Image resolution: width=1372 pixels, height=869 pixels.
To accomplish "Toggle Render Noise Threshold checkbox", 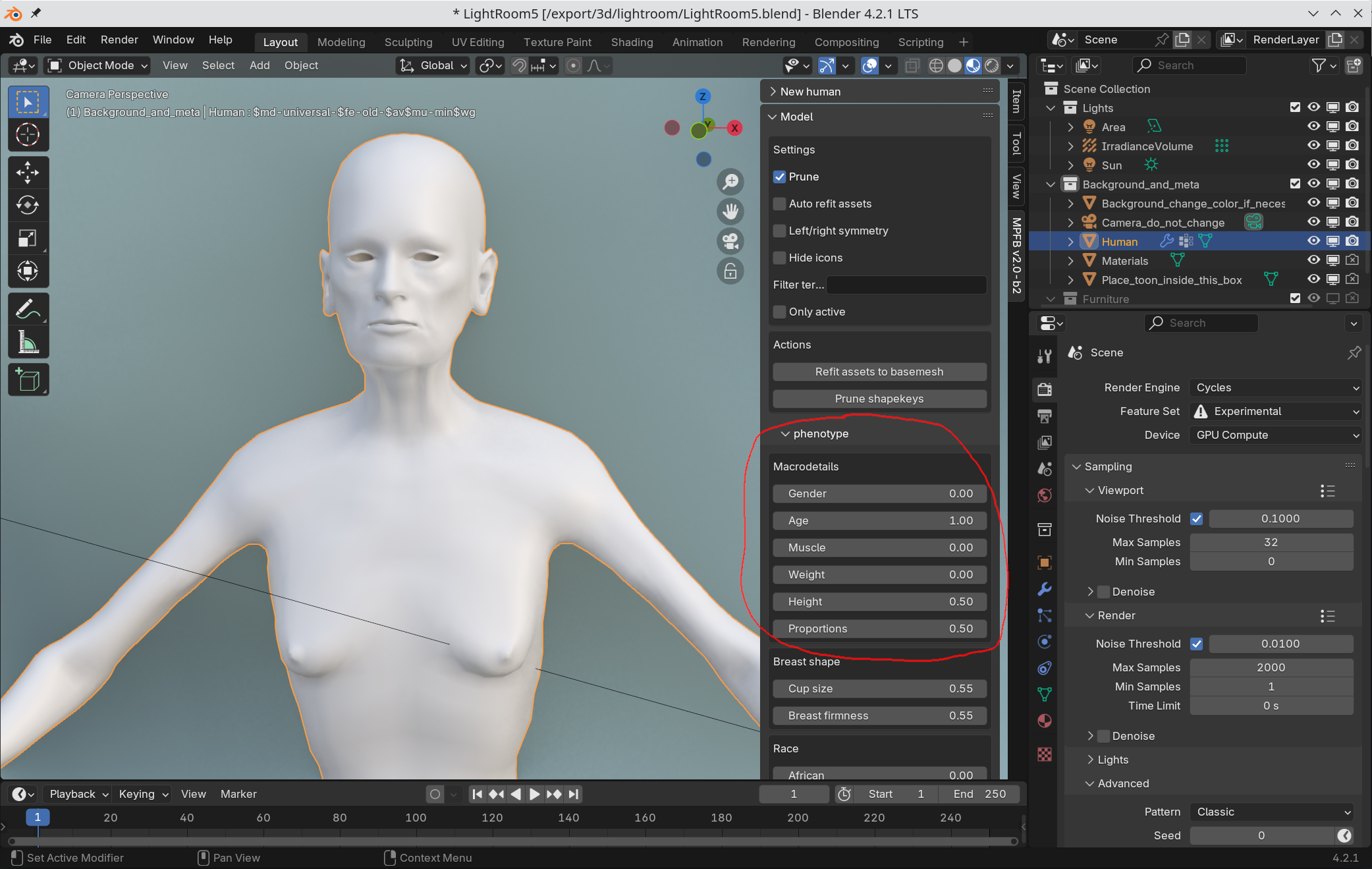I will pos(1197,644).
